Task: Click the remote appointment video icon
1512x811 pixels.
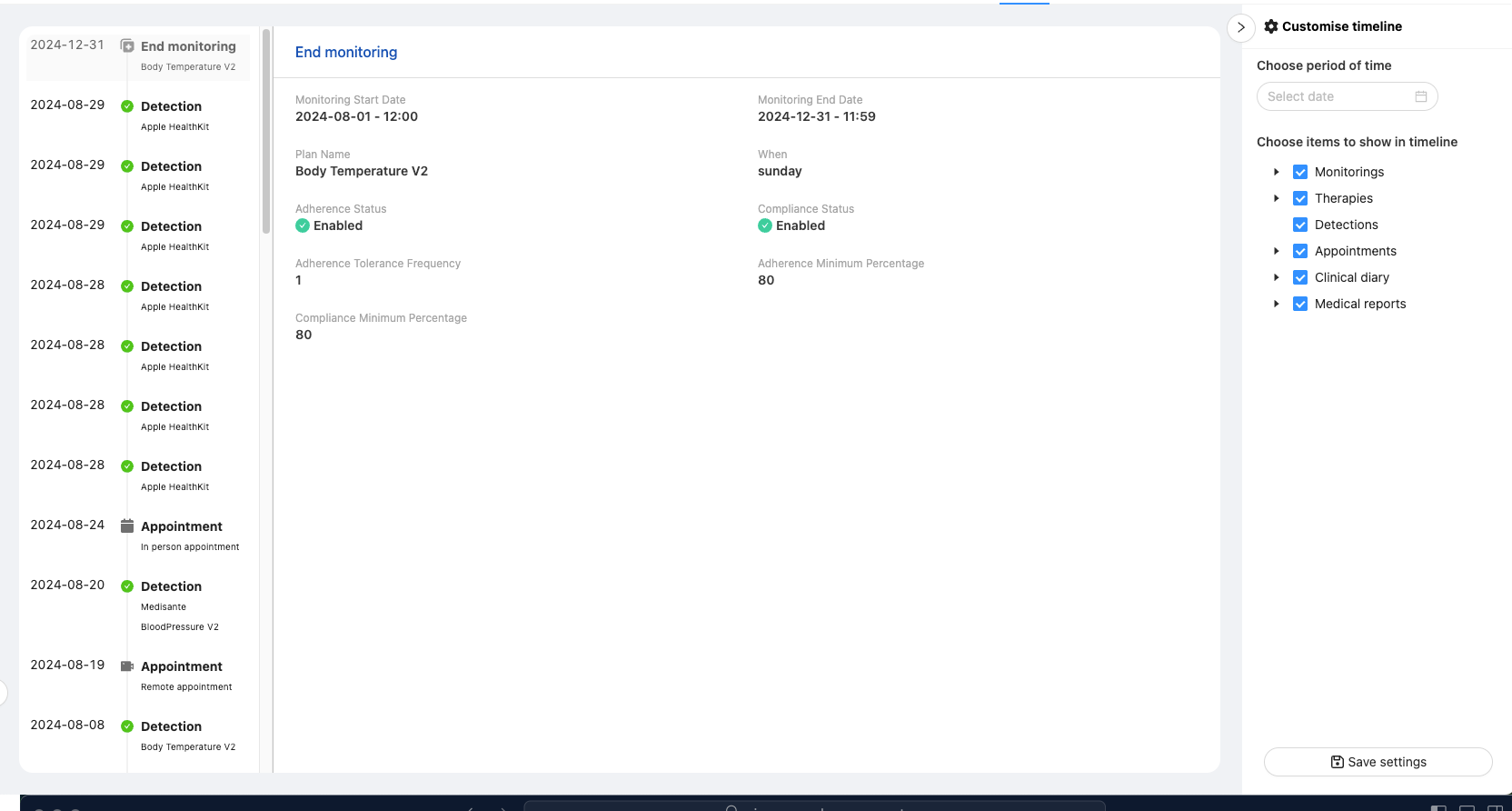Action: pyautogui.click(x=127, y=666)
